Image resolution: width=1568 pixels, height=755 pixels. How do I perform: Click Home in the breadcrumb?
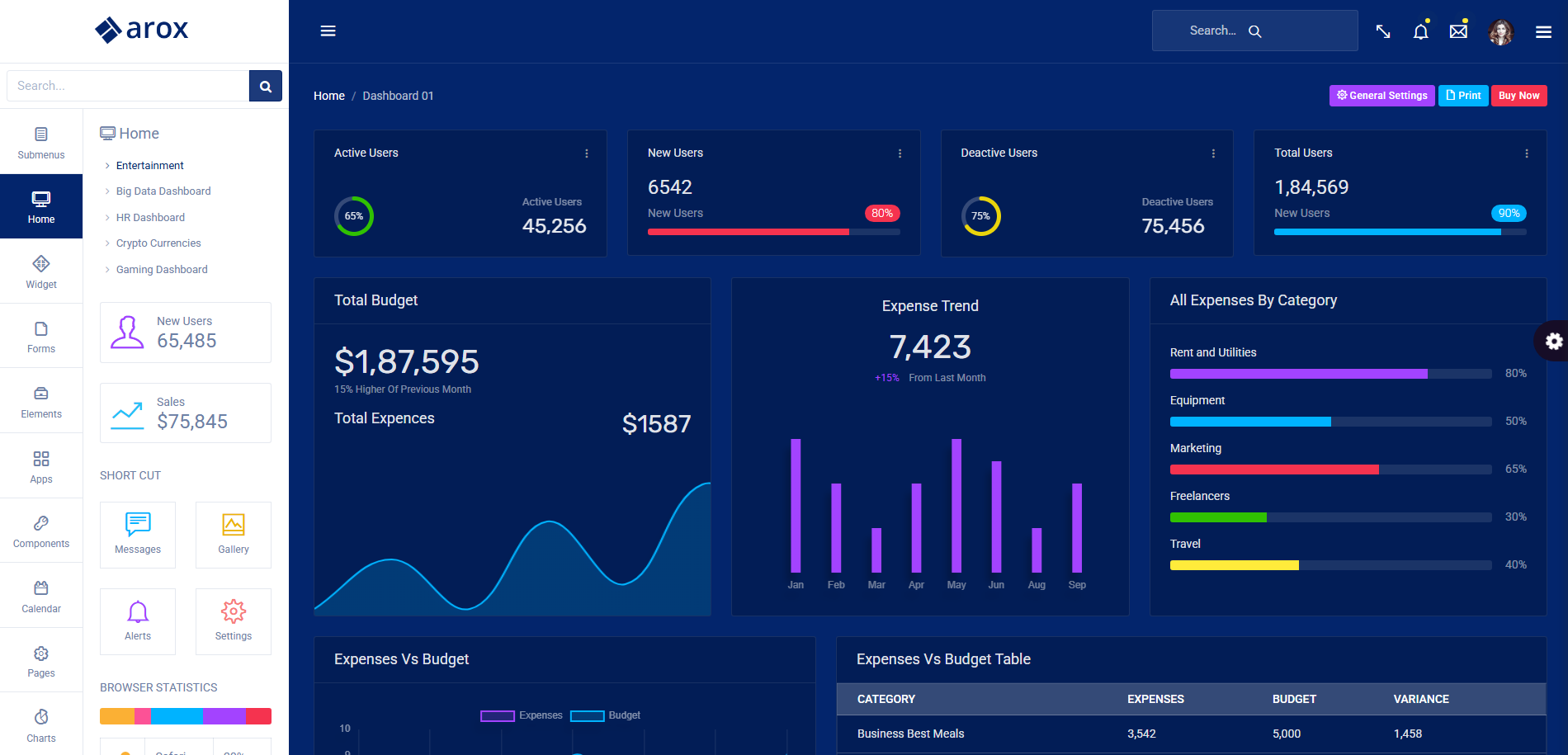pyautogui.click(x=329, y=96)
